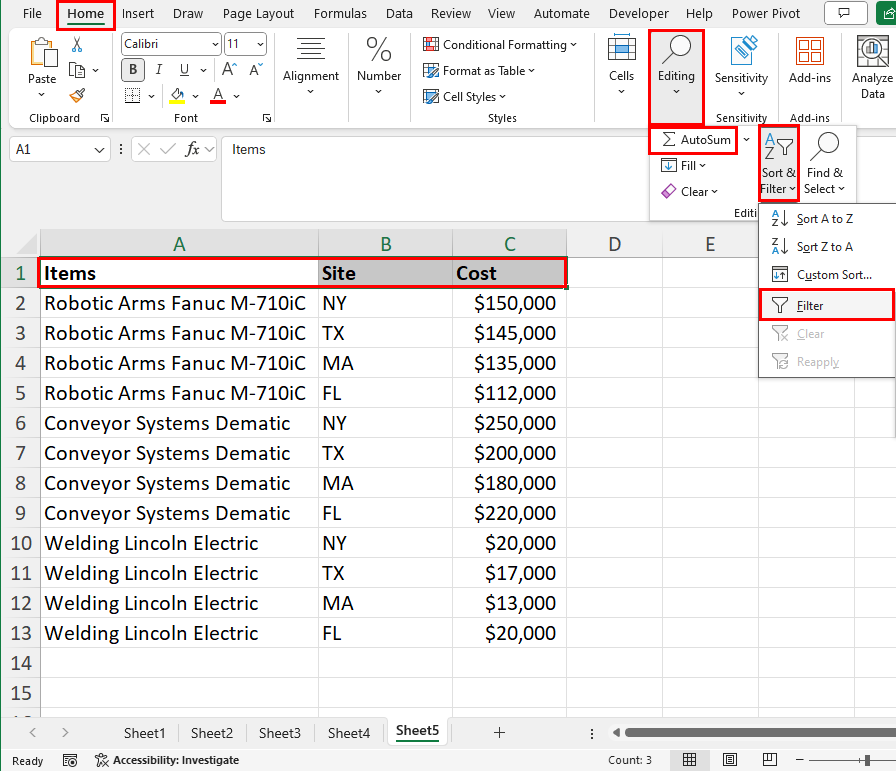896x771 pixels.
Task: Open the Name Box A1 dropdown
Action: pos(99,150)
